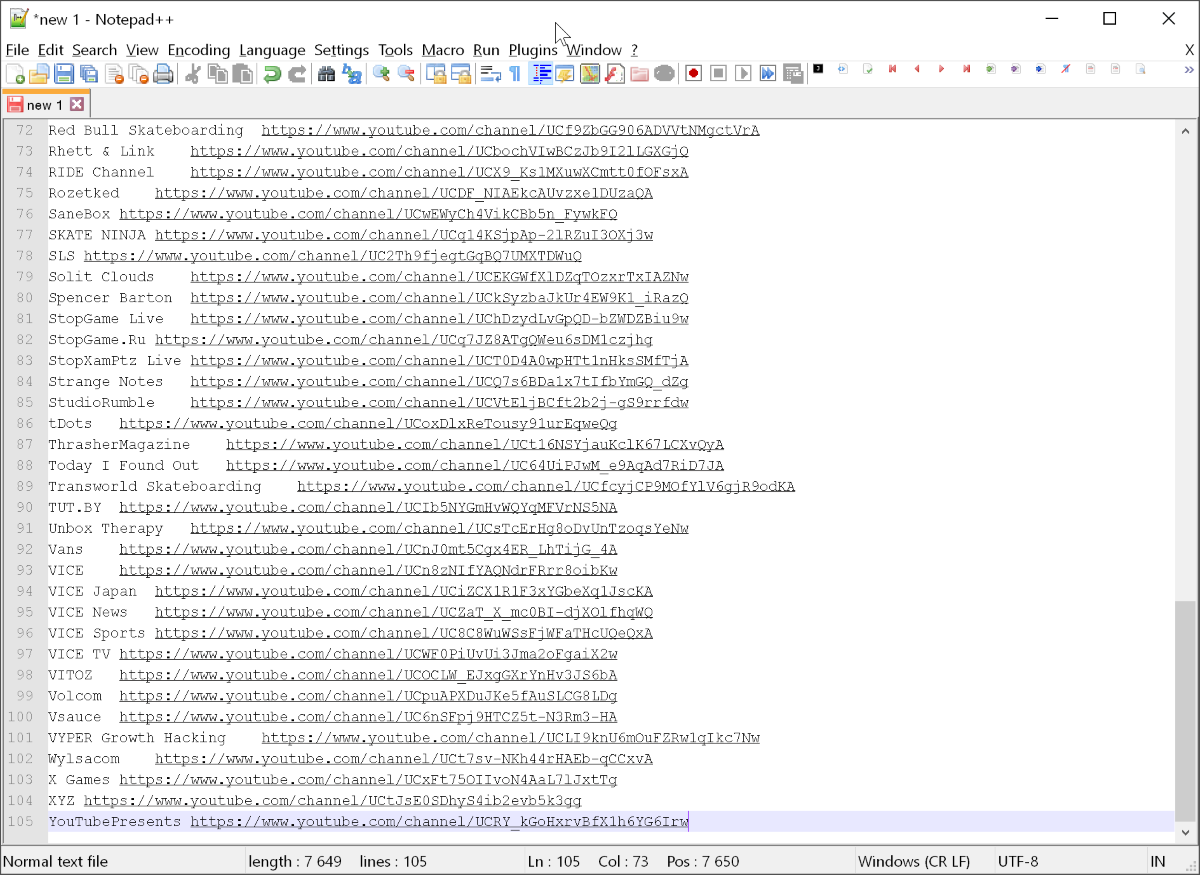Open the Language menu
The height and width of the screenshot is (875, 1200).
click(272, 50)
